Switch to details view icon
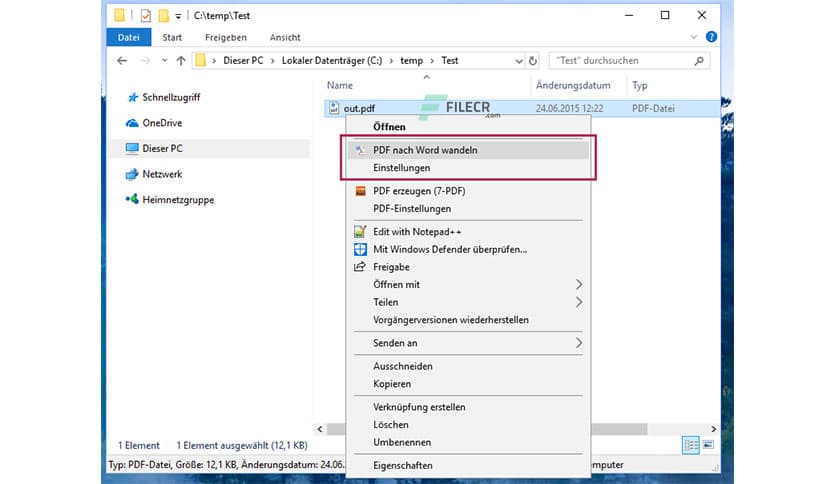The width and height of the screenshot is (836, 484). (690, 445)
